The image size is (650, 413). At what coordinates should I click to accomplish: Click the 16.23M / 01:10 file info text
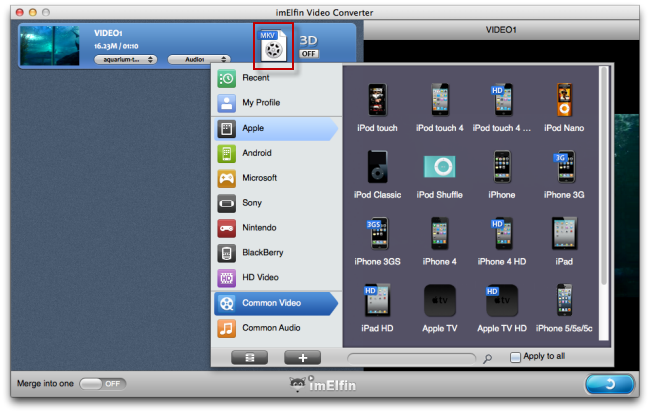116,46
